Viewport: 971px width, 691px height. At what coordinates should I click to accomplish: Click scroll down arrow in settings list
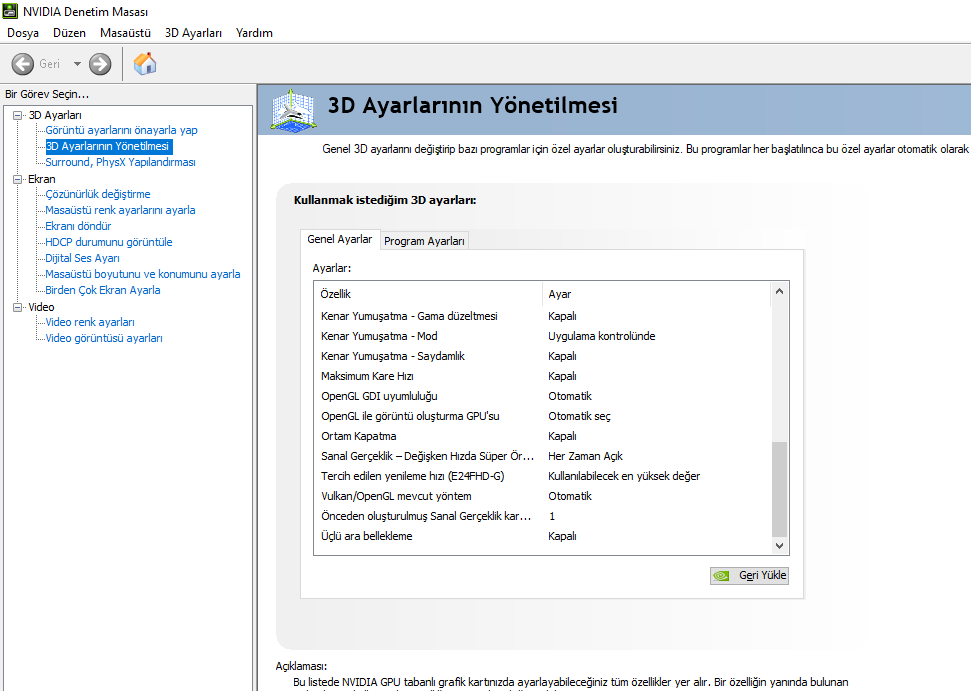780,545
